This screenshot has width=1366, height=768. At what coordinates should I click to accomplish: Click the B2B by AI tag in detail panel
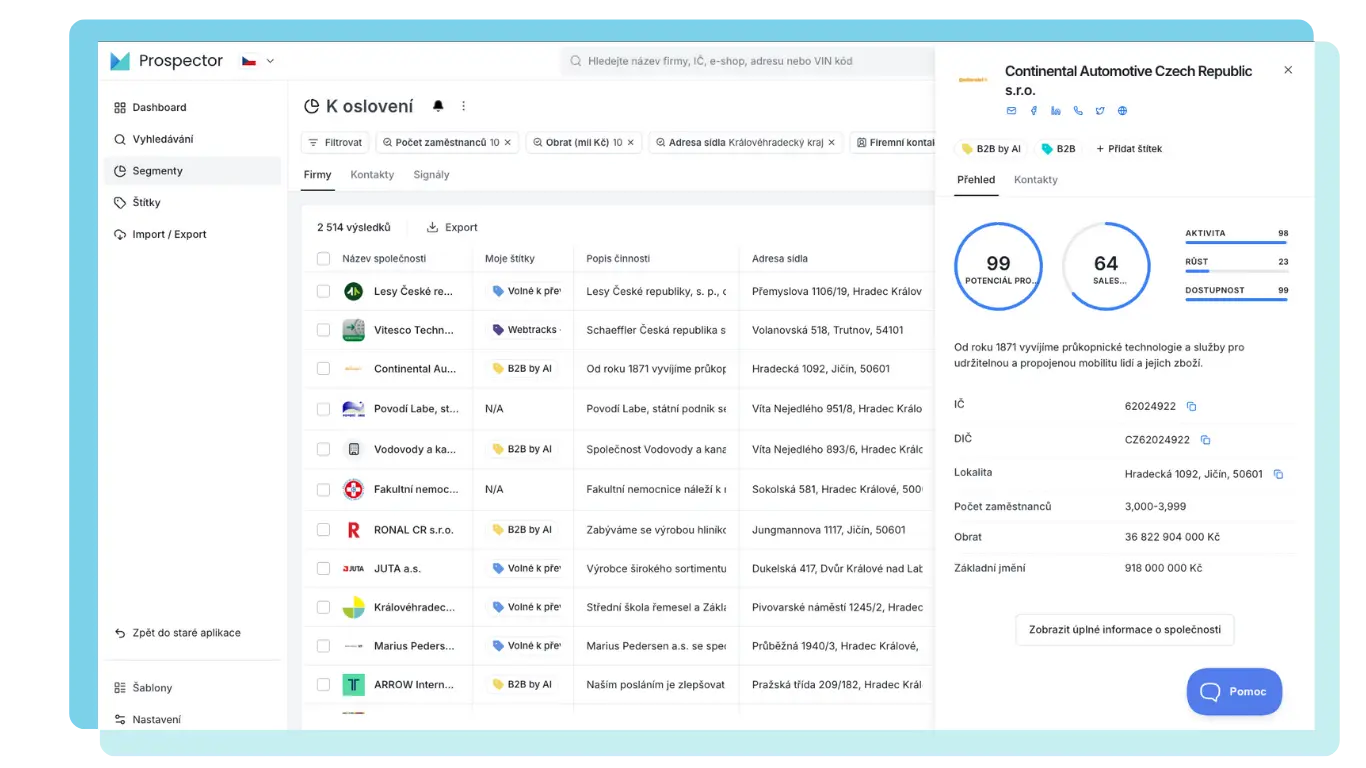991,149
